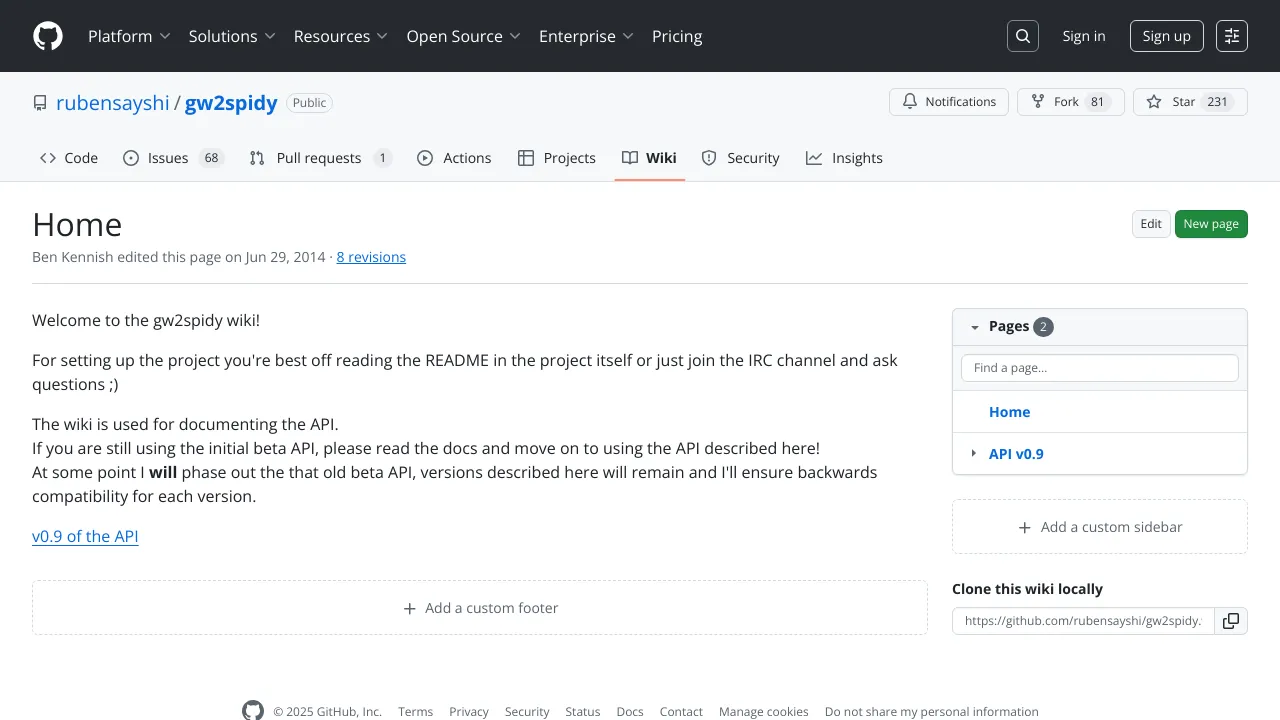Open the gw2spidy repository link
The image size is (1280, 720).
tap(231, 103)
